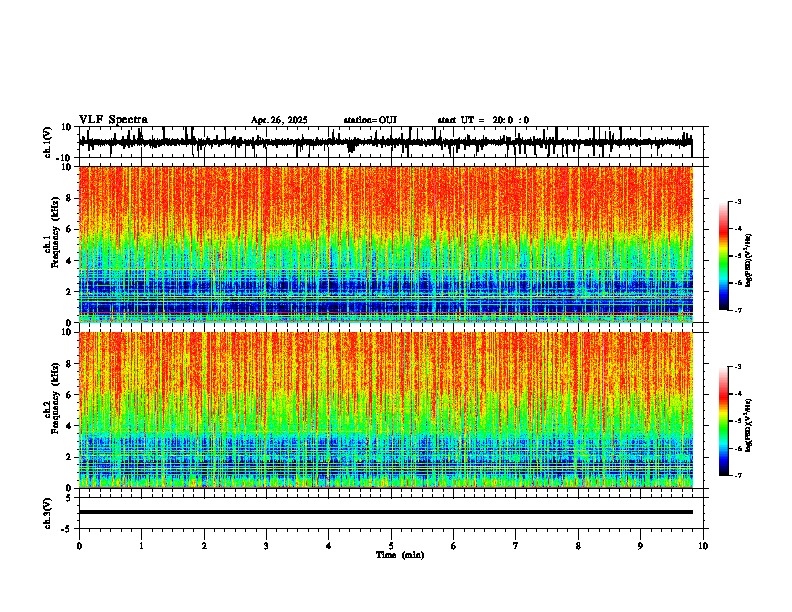
Task: Click the ch.2 spectrogram image
Action: point(385,410)
